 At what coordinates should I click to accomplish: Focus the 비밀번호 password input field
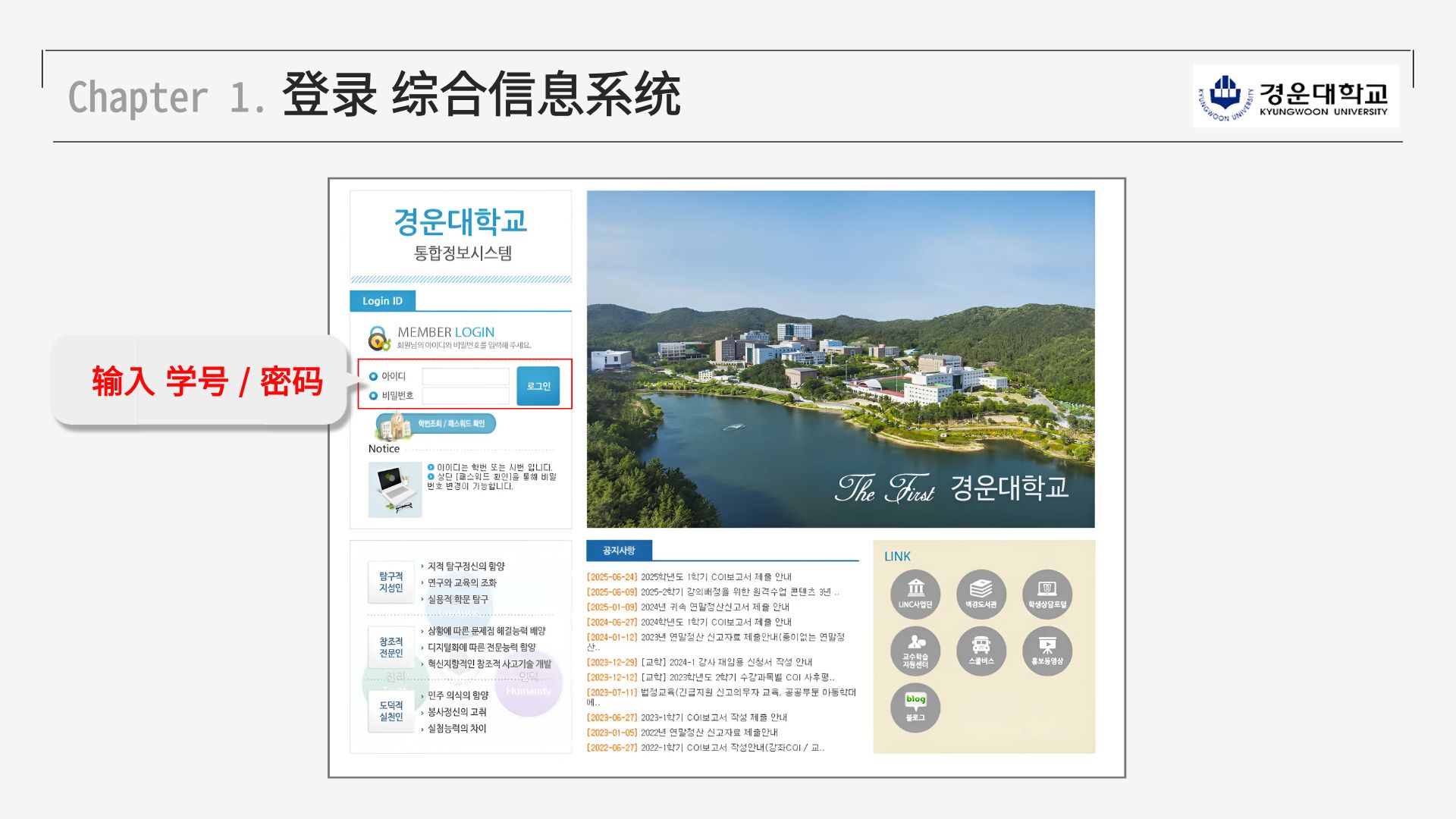click(466, 396)
